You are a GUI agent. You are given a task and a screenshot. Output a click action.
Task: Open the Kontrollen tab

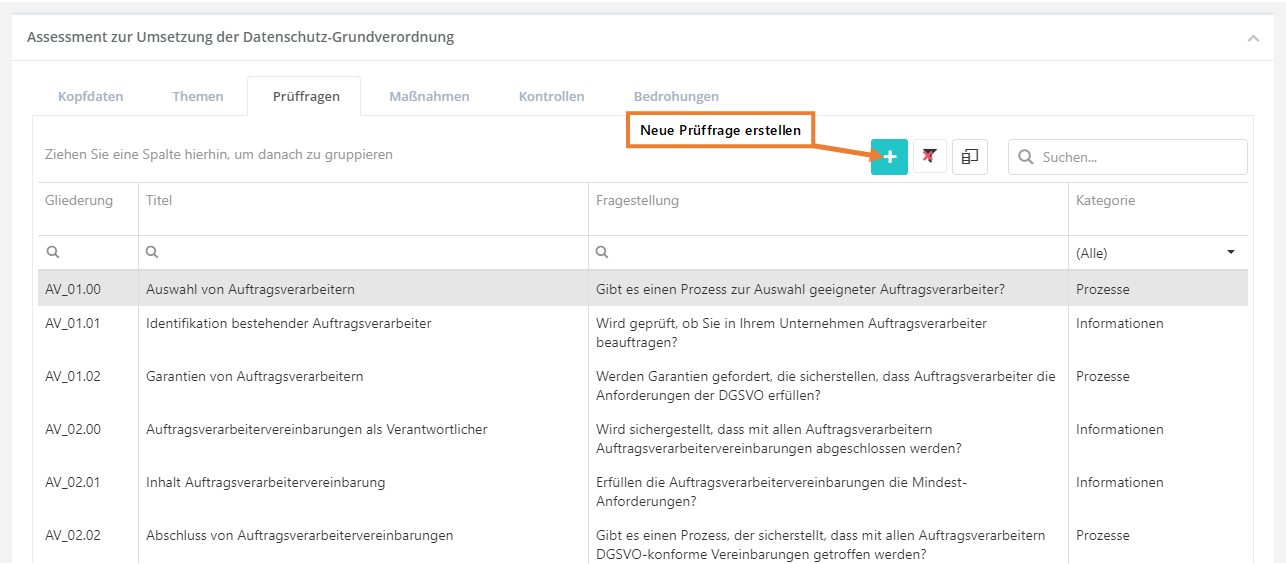pos(551,97)
